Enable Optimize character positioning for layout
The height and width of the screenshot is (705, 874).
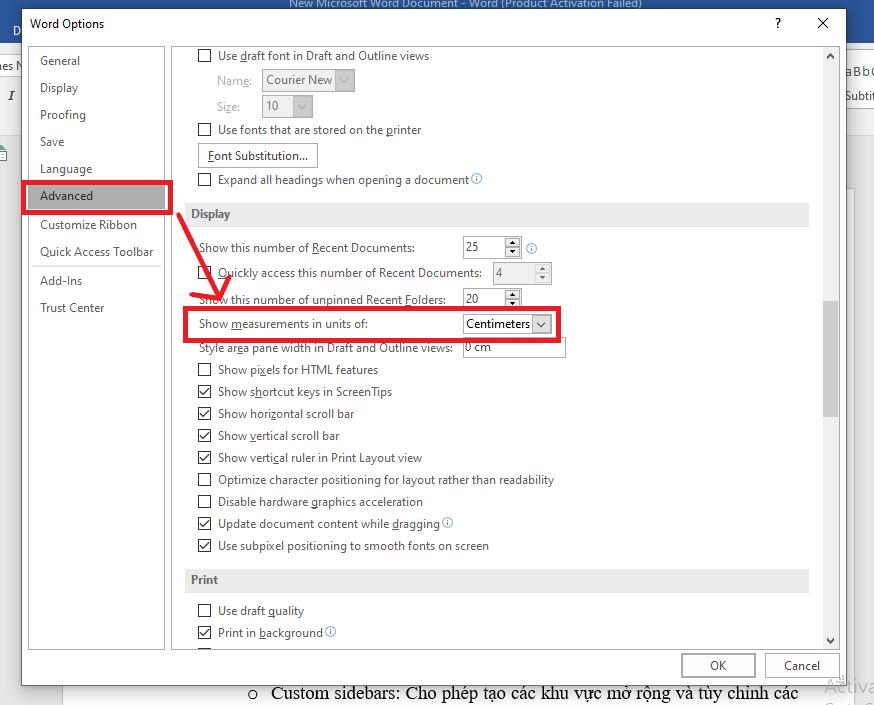coord(205,480)
